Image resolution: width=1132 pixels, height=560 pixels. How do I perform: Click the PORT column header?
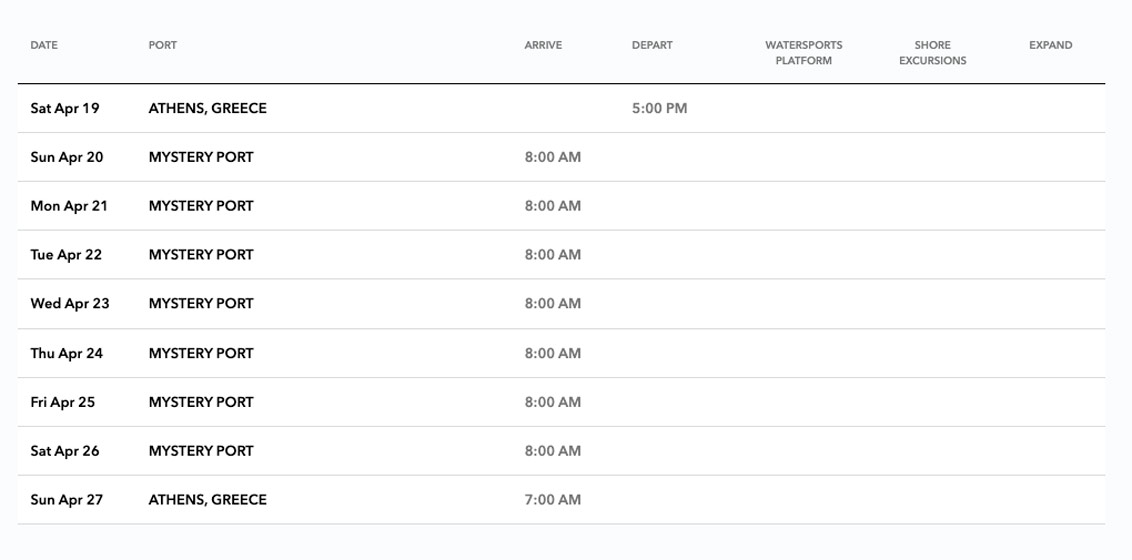pos(162,45)
